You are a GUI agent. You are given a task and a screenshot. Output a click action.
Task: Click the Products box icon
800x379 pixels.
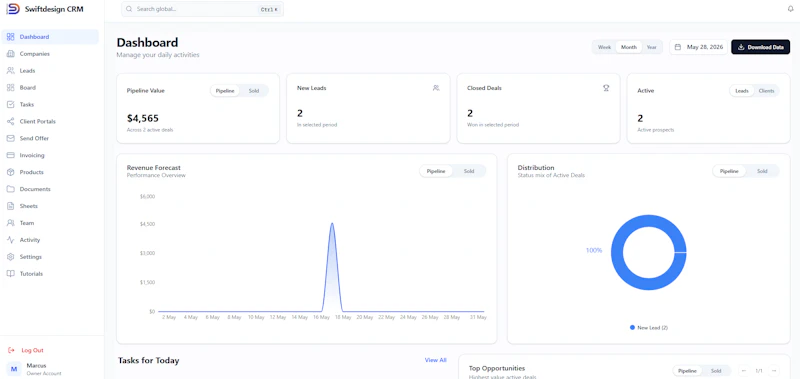pos(10,172)
